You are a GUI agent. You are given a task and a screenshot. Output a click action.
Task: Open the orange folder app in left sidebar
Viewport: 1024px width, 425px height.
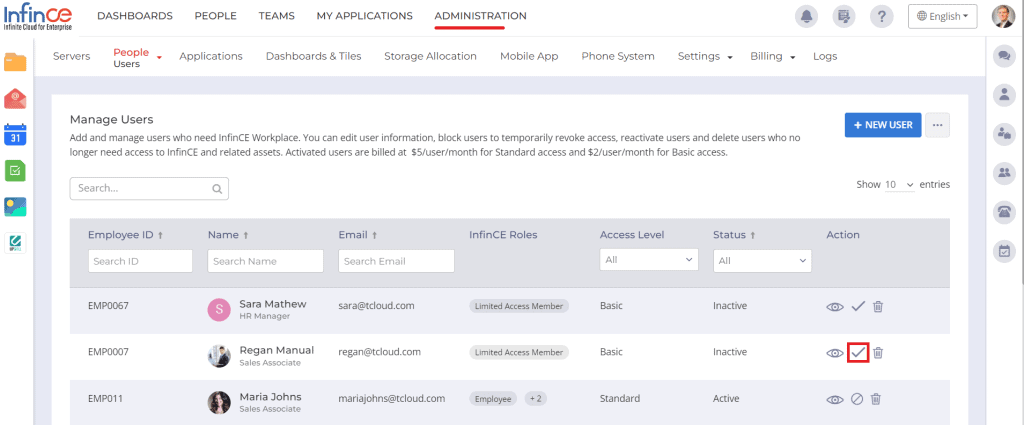[15, 63]
